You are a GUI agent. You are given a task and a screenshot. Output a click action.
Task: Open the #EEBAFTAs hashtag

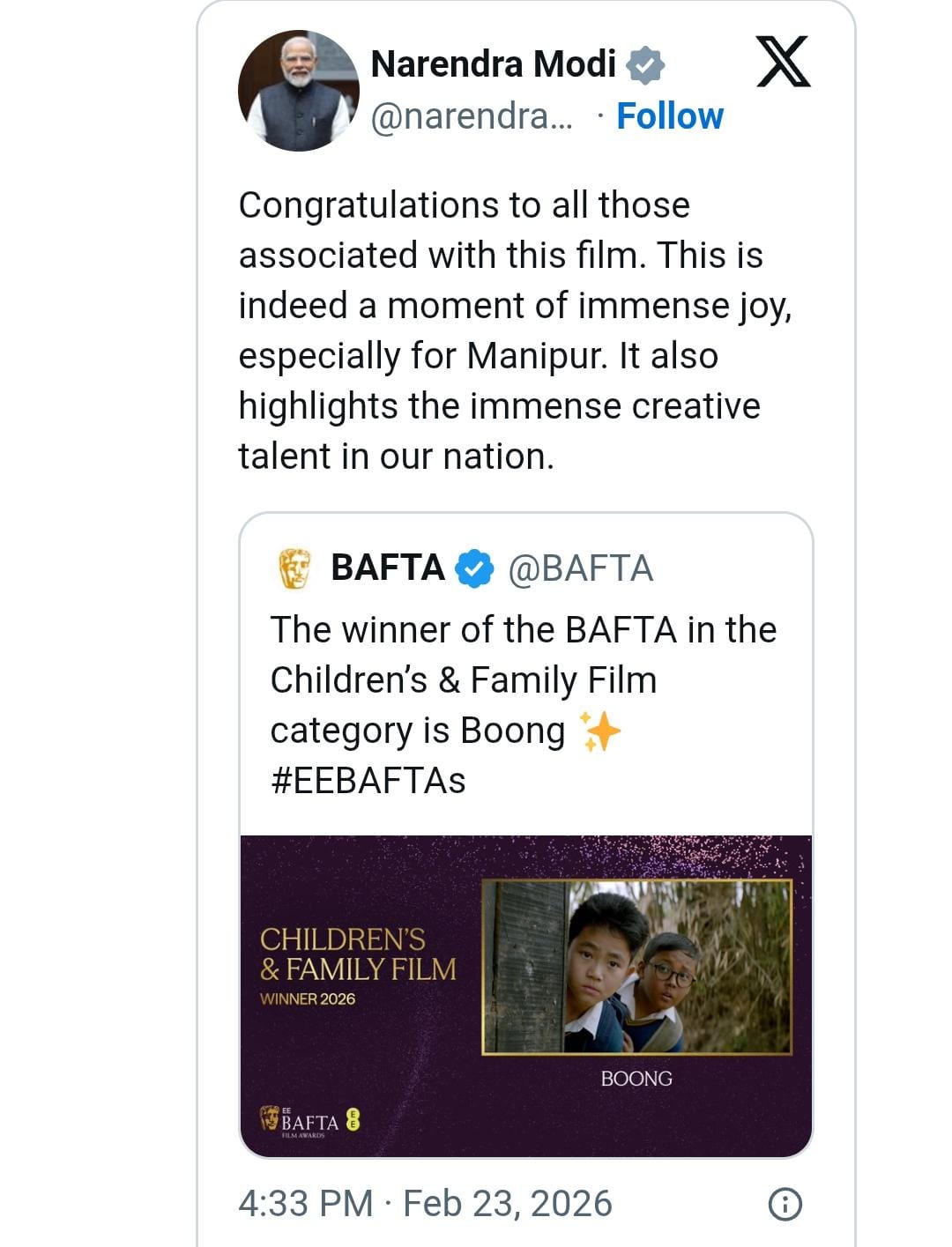368,781
